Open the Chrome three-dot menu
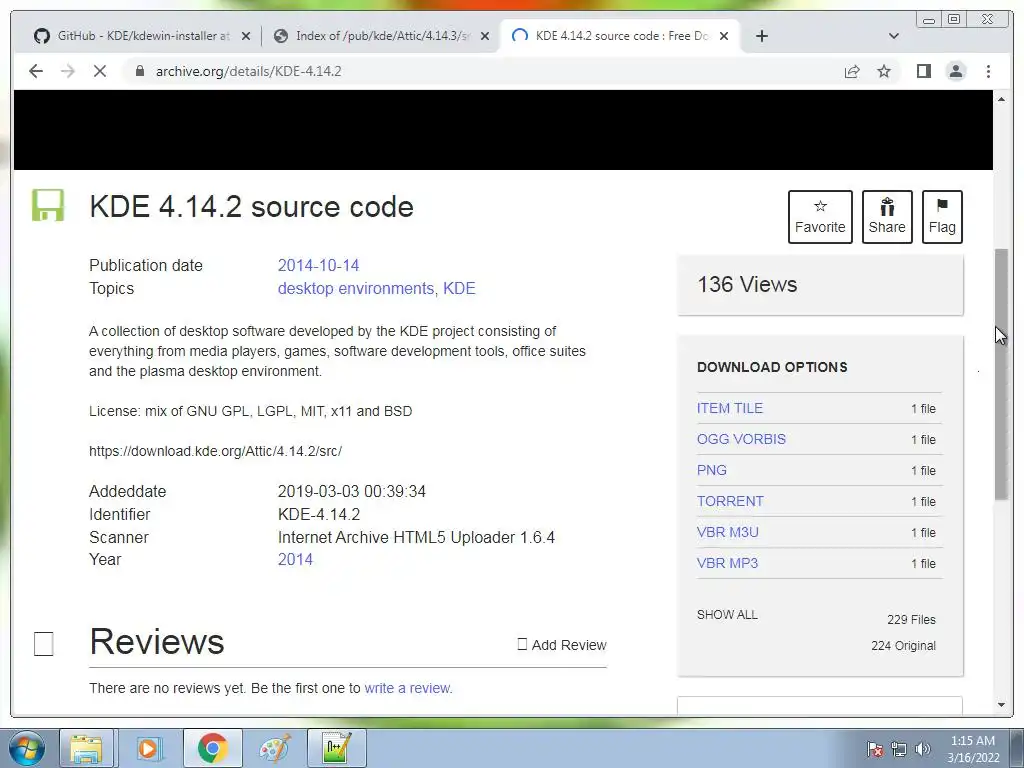This screenshot has width=1024, height=768. 988,71
